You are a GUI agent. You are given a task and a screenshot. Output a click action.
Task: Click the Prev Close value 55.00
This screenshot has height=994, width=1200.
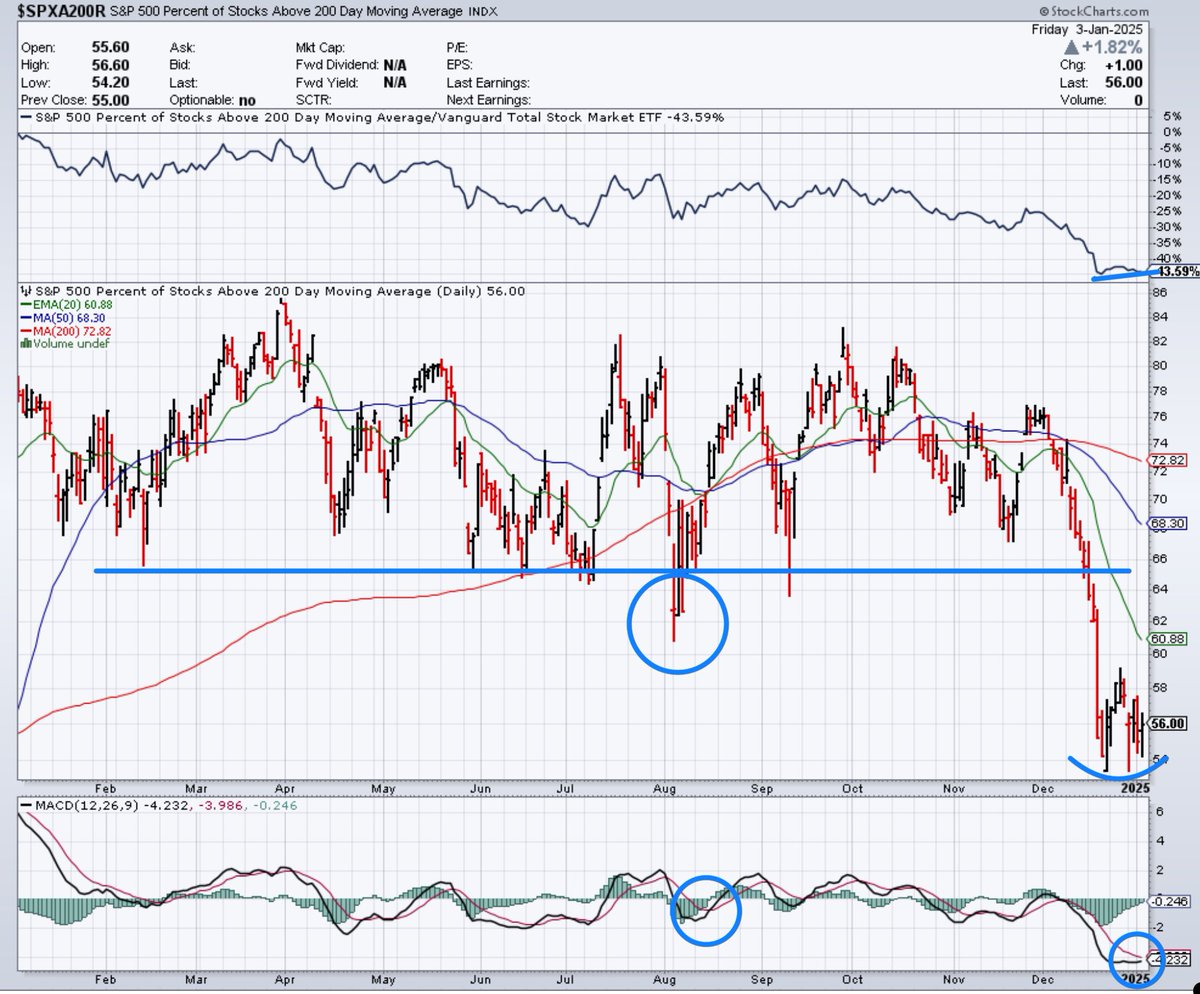click(x=109, y=101)
